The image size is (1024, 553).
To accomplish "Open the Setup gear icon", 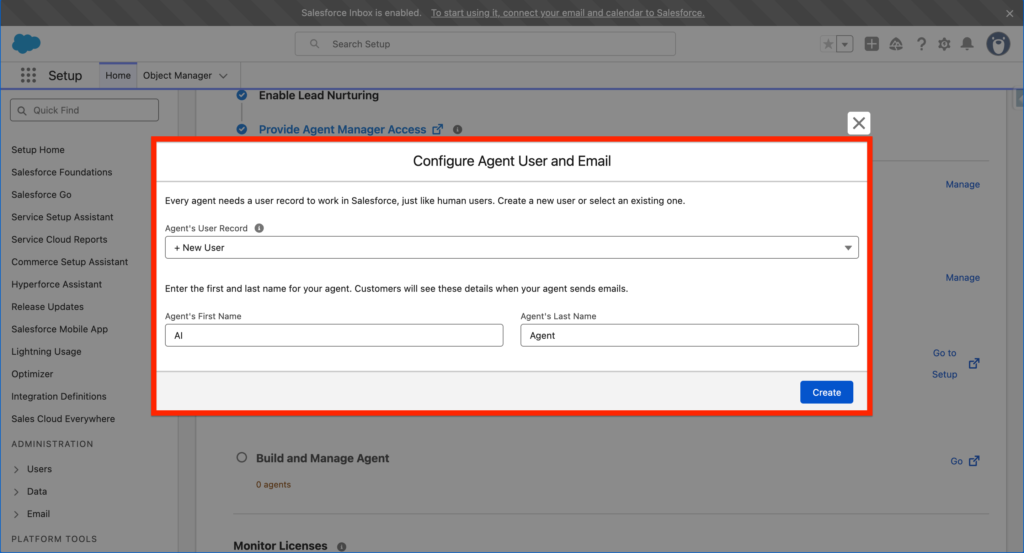I will point(944,44).
